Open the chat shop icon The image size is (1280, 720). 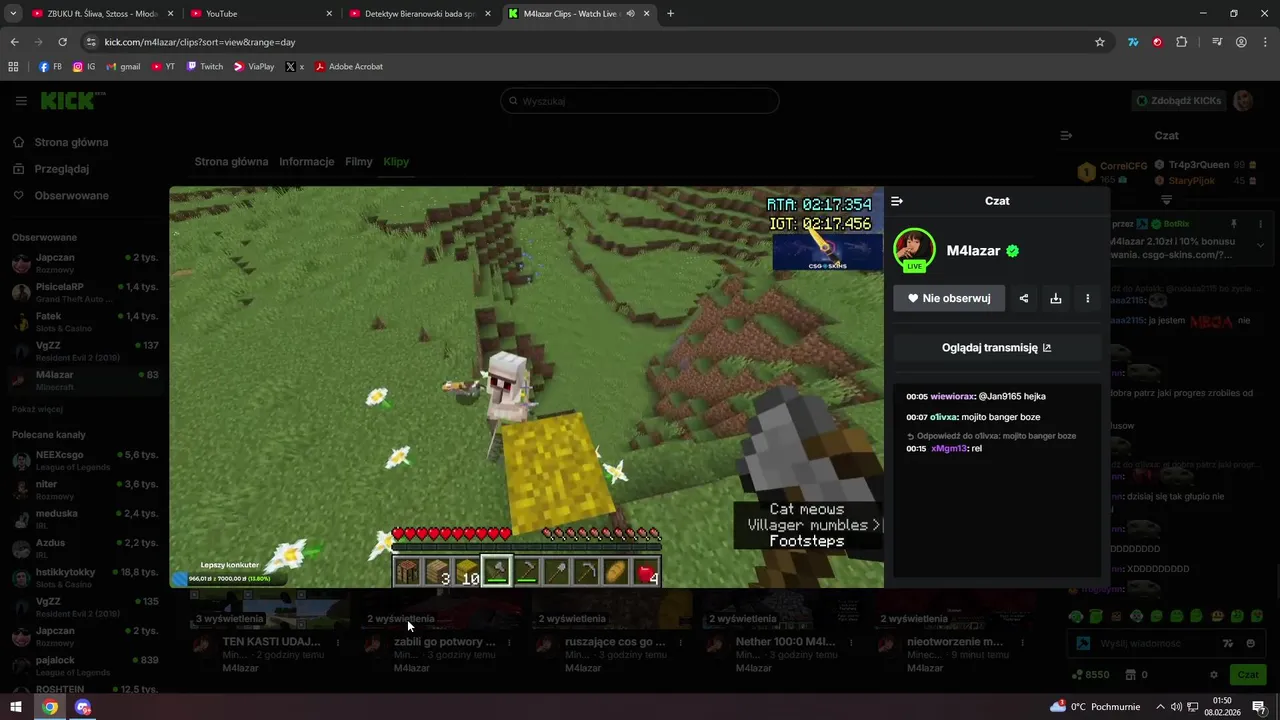click(x=1130, y=675)
